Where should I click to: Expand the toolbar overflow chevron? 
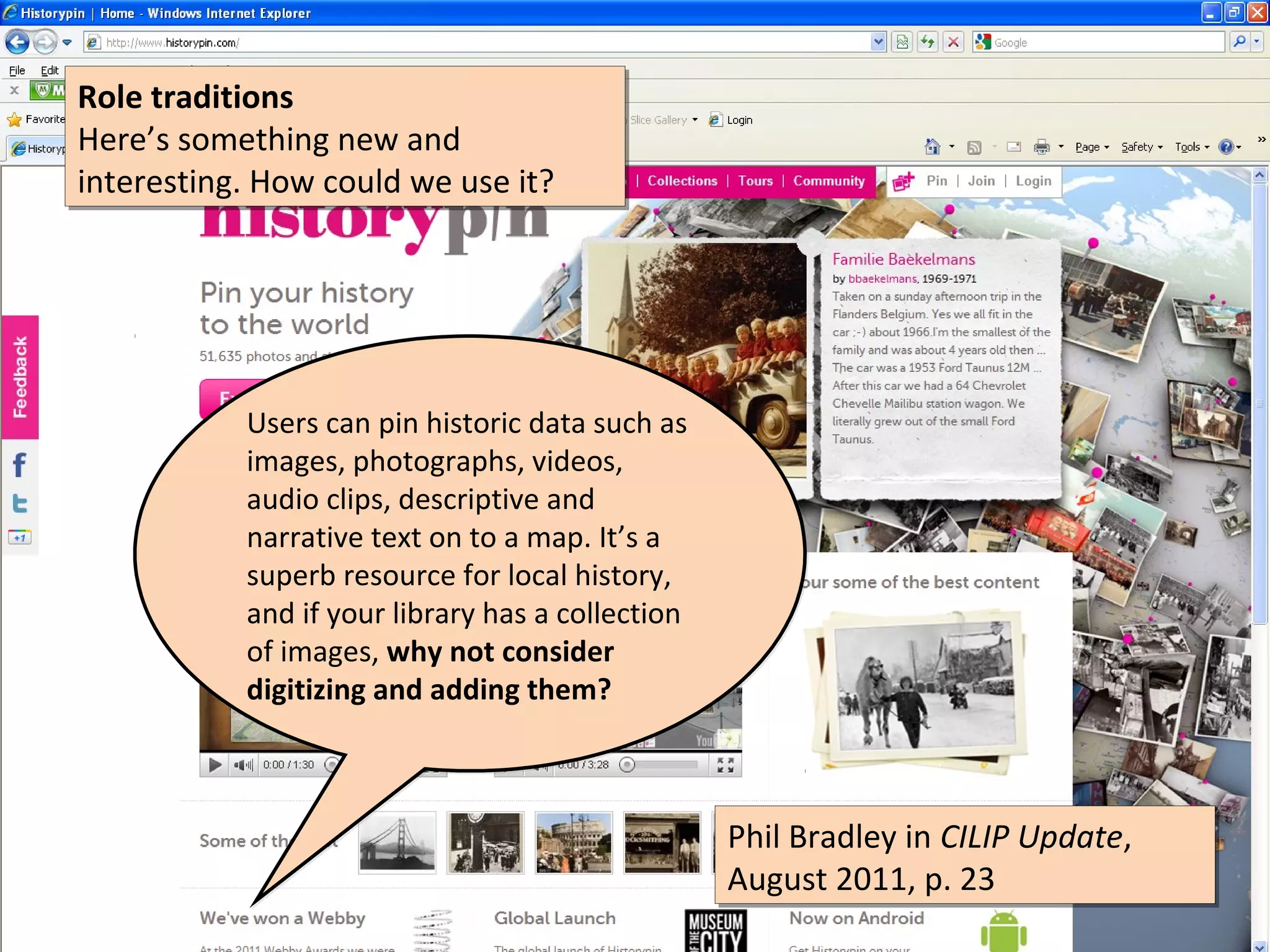[1261, 139]
